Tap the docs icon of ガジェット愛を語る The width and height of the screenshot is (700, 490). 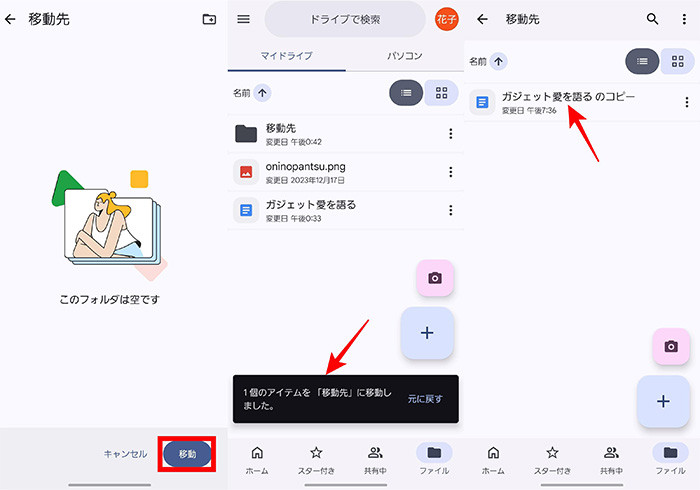tap(246, 210)
